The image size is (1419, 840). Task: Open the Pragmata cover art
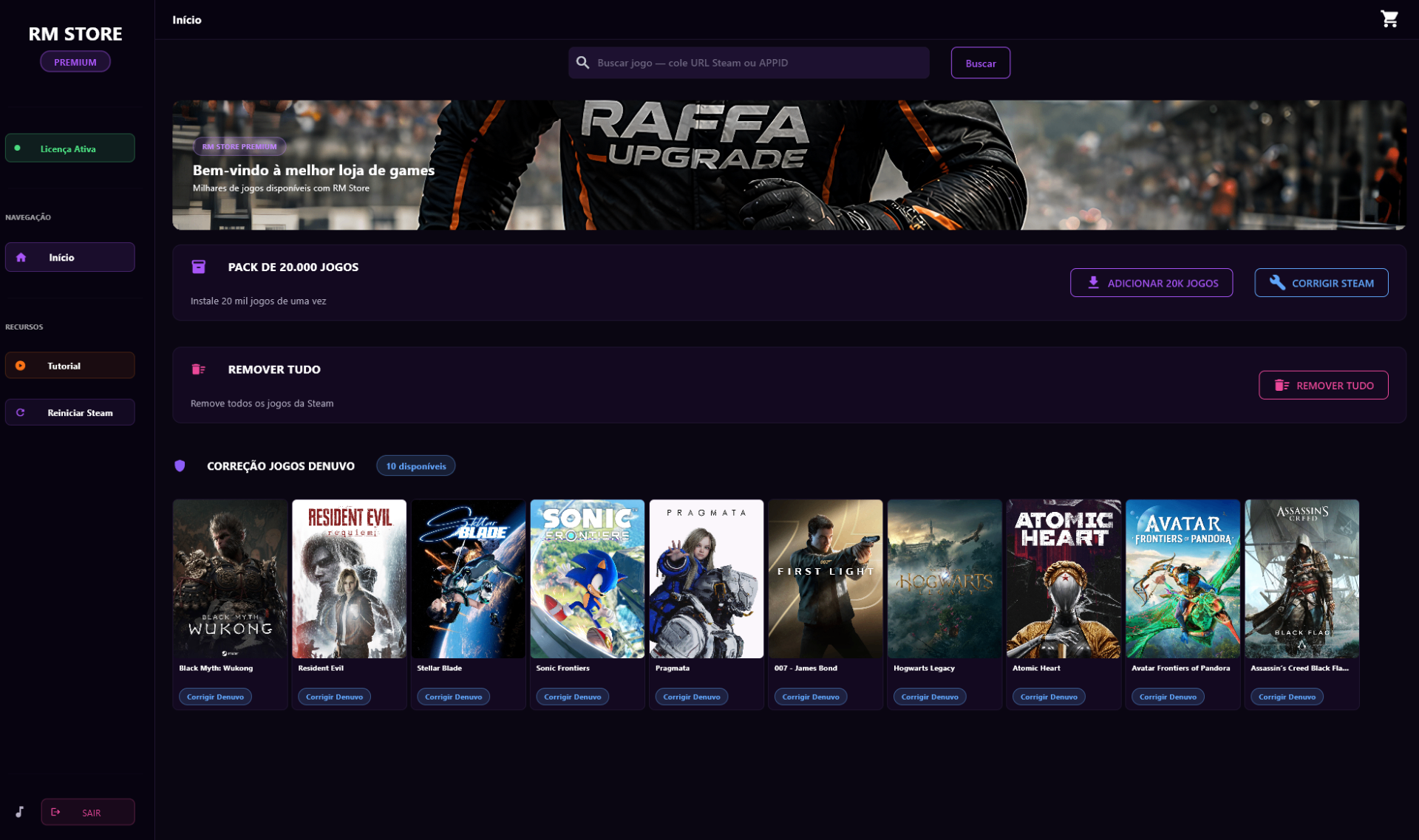[706, 578]
